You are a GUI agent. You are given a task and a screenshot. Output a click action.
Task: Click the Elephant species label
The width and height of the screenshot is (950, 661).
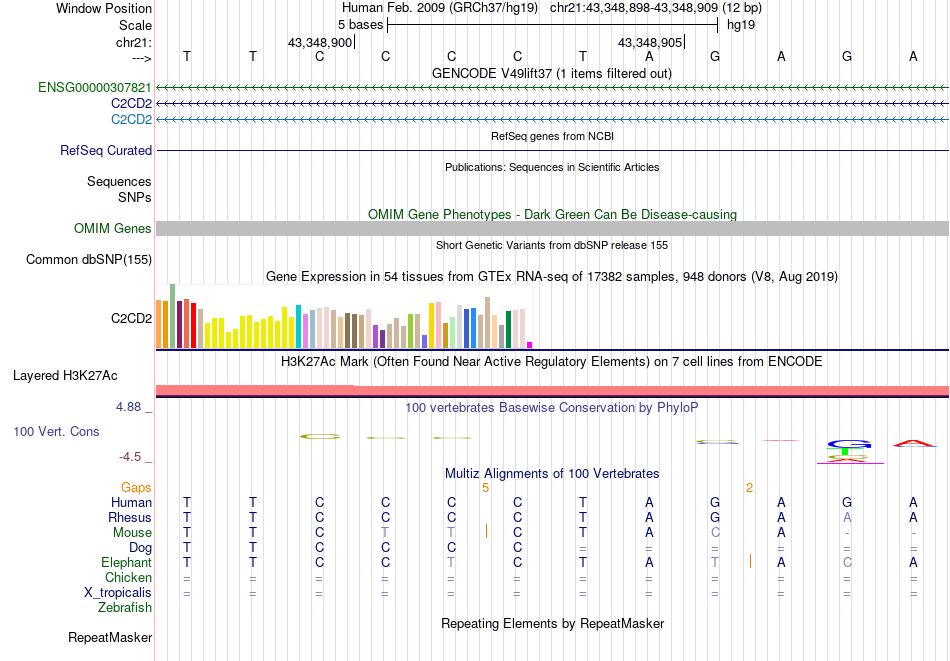[x=127, y=562]
